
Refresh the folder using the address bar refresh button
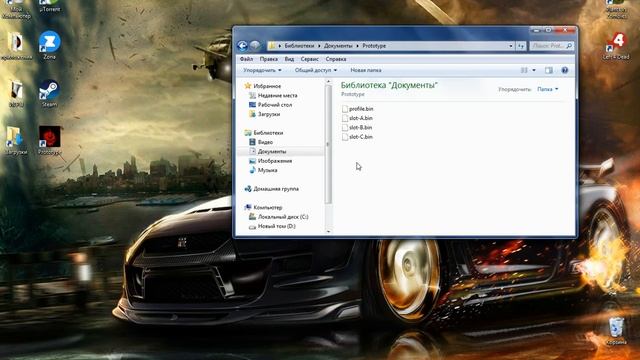521,46
